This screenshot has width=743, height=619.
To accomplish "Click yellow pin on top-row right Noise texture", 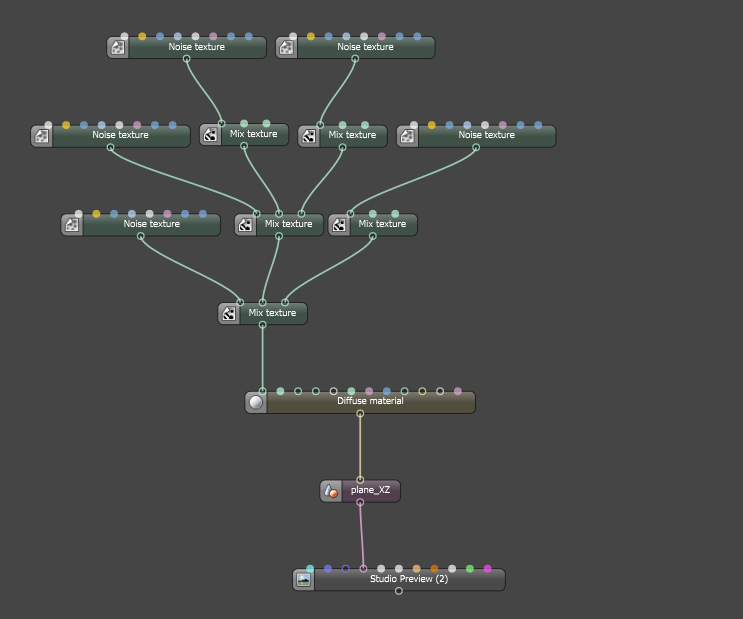I will [311, 36].
